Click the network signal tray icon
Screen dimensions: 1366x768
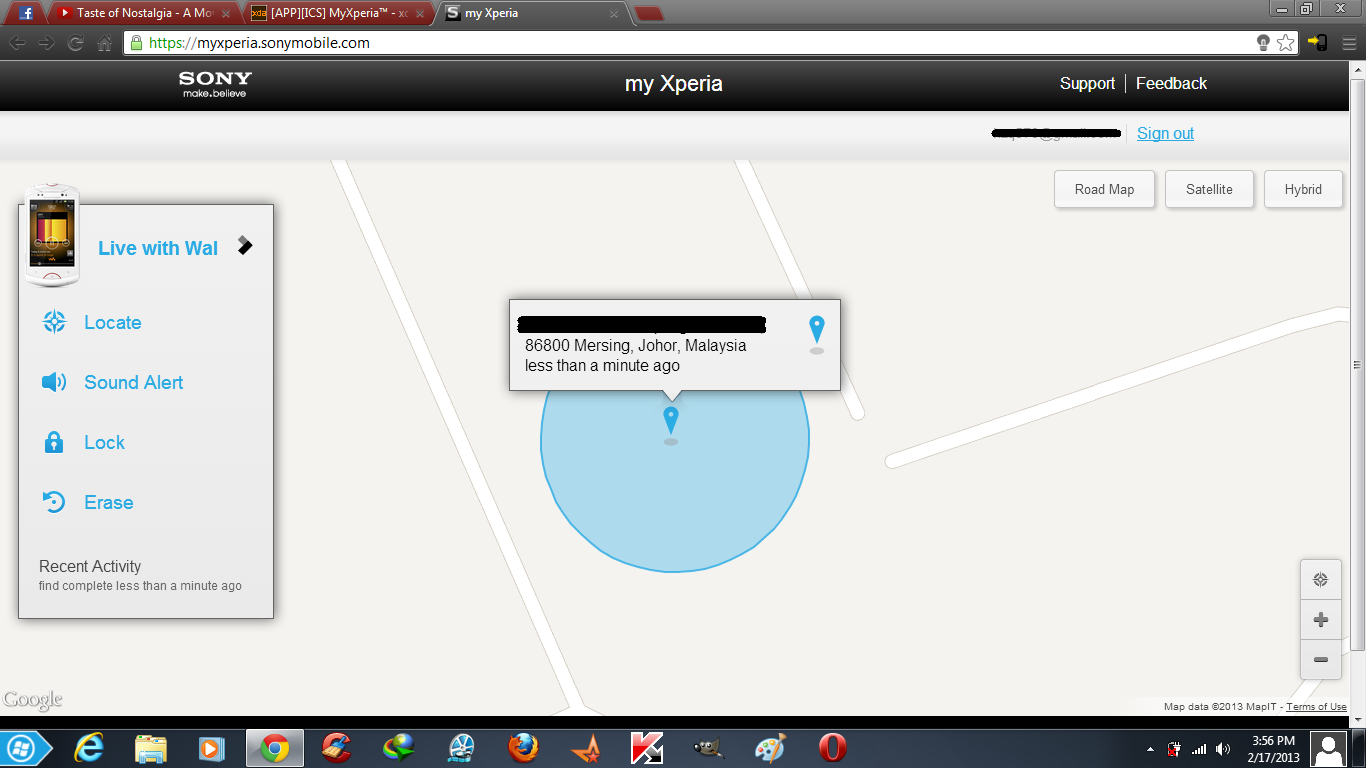pyautogui.click(x=1199, y=749)
